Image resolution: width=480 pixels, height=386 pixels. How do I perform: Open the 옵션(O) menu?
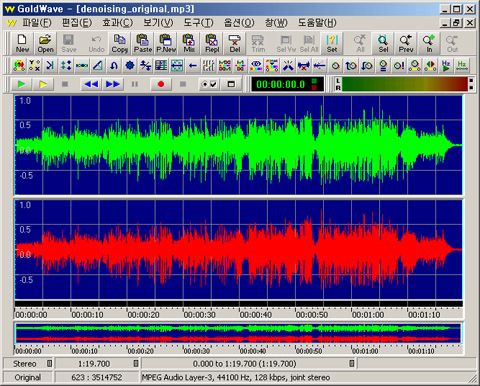pyautogui.click(x=239, y=23)
